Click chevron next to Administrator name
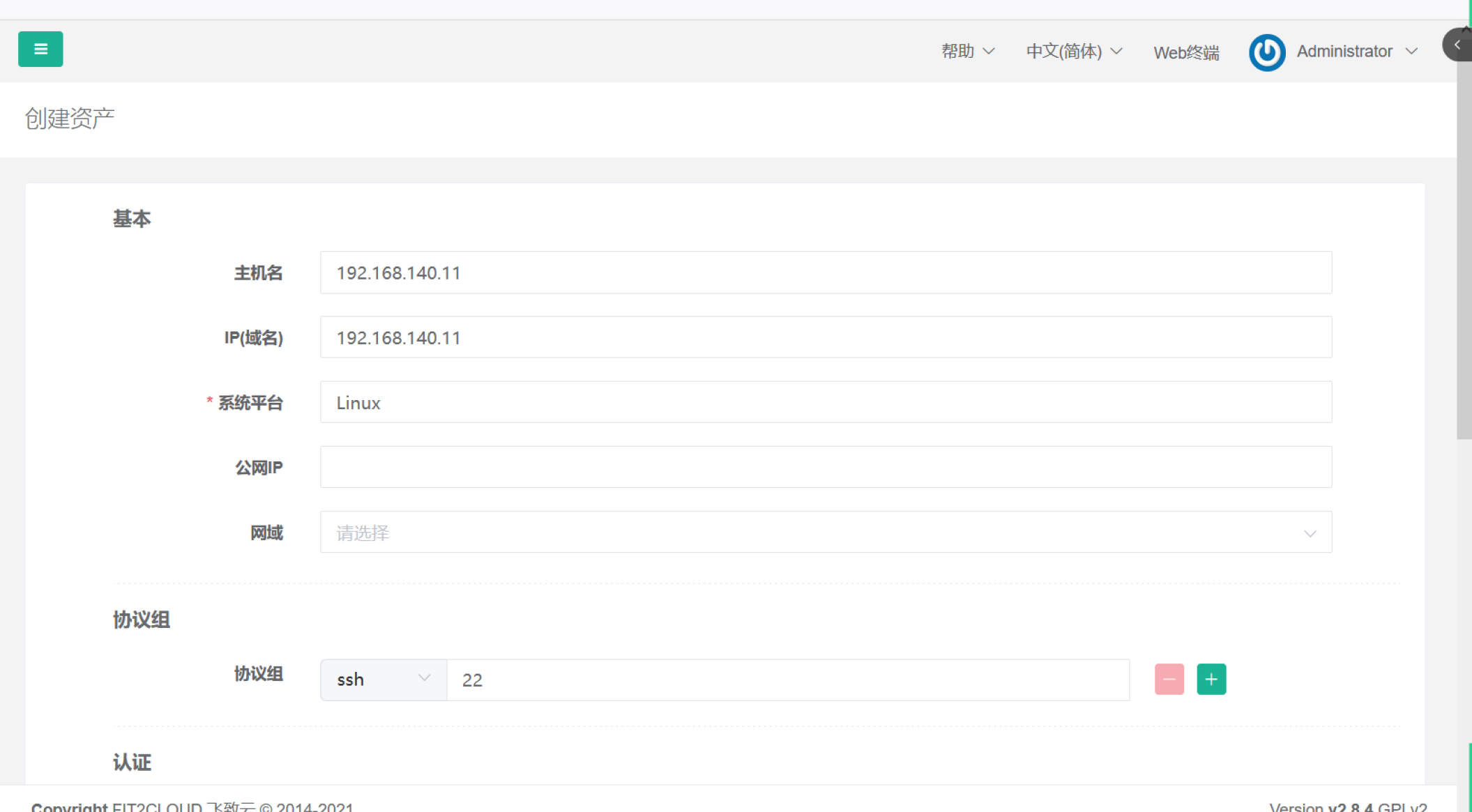The height and width of the screenshot is (812, 1472). coord(1412,52)
